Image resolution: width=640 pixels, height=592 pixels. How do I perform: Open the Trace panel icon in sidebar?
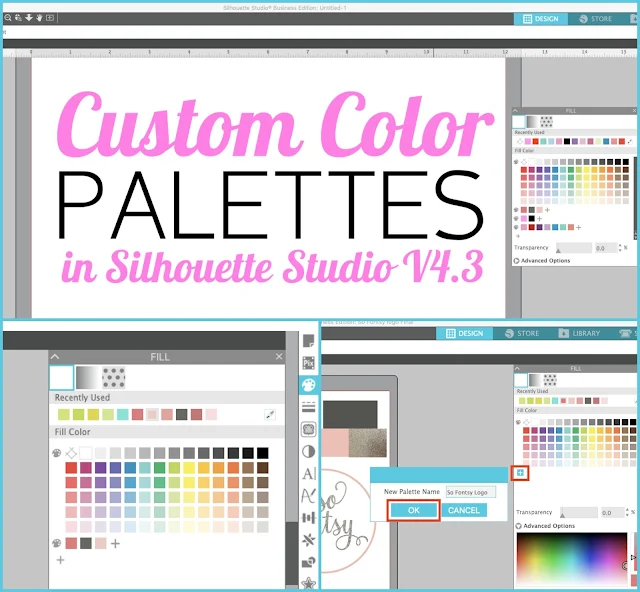click(x=309, y=429)
